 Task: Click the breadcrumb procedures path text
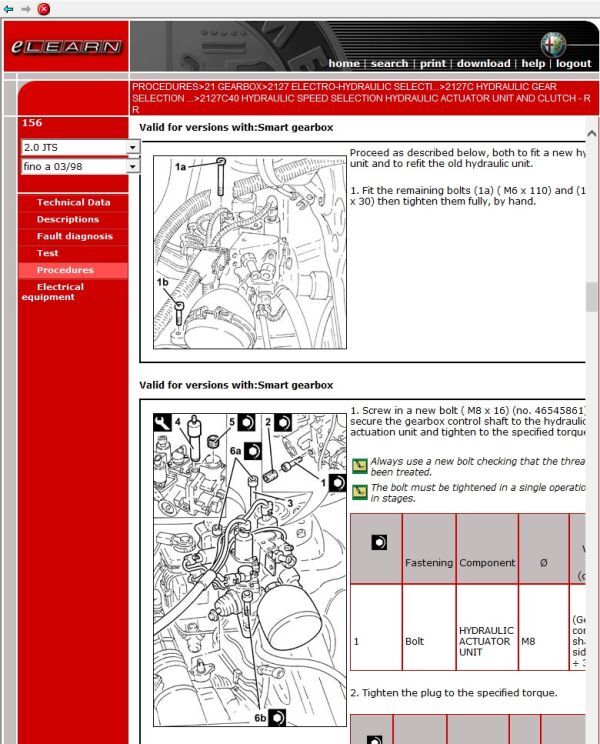tap(361, 98)
